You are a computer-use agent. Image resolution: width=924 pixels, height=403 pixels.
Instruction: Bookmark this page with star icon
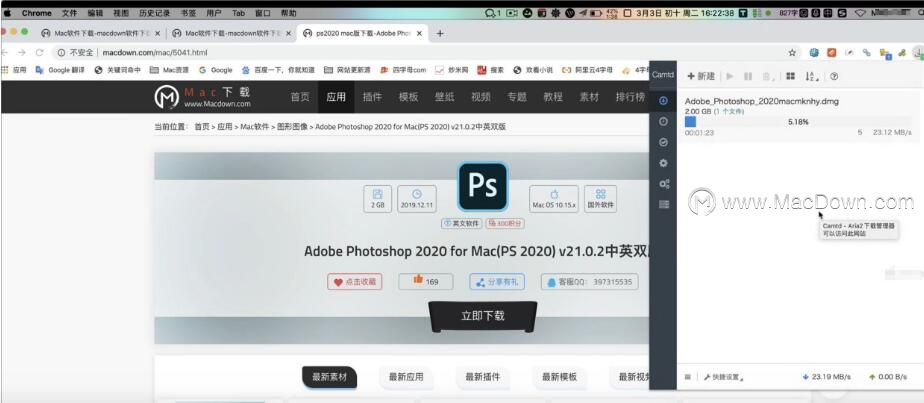point(792,52)
